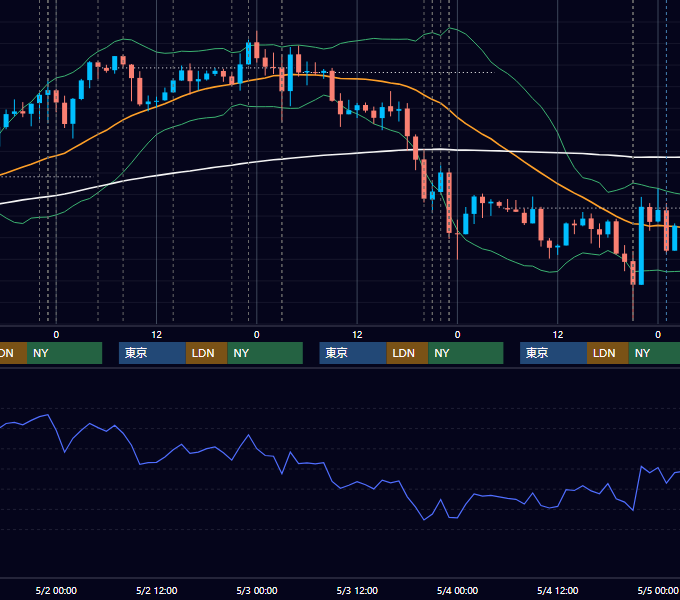Viewport: 680px width, 600px height.
Task: Select the 東京 session block over 5/2 12:00
Action: [x=152, y=353]
